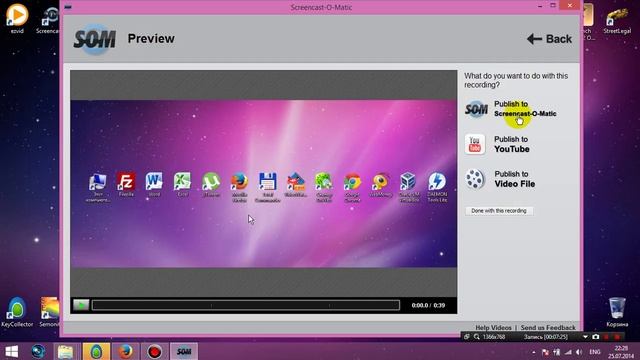The height and width of the screenshot is (360, 640).
Task: Click the video preview thumbnail area
Action: [264, 184]
